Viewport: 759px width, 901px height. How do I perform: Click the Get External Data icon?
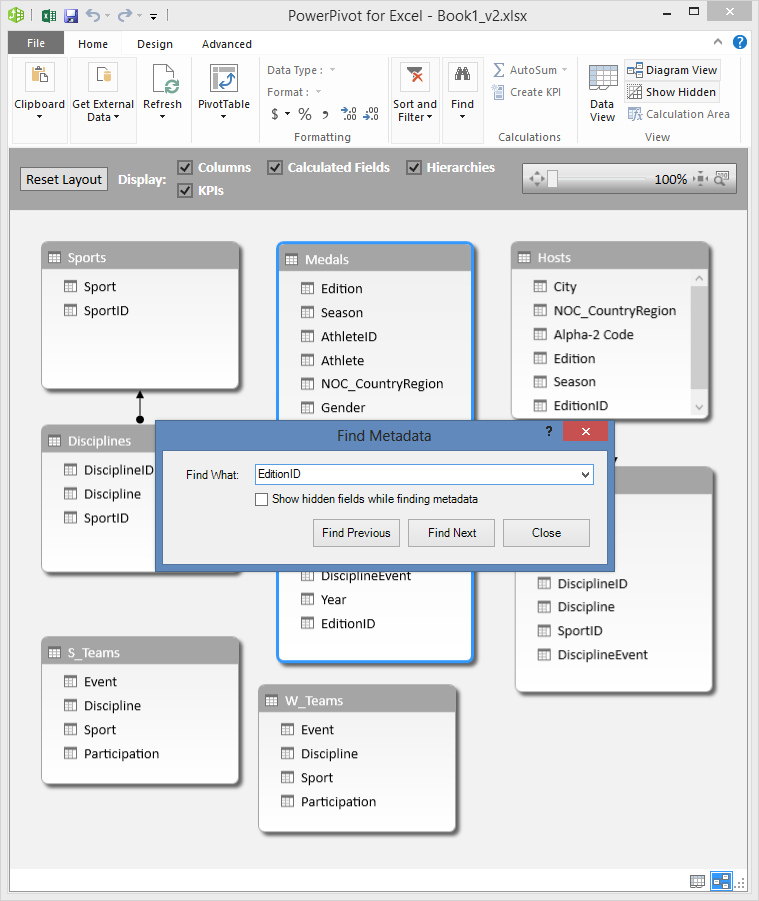(103, 77)
